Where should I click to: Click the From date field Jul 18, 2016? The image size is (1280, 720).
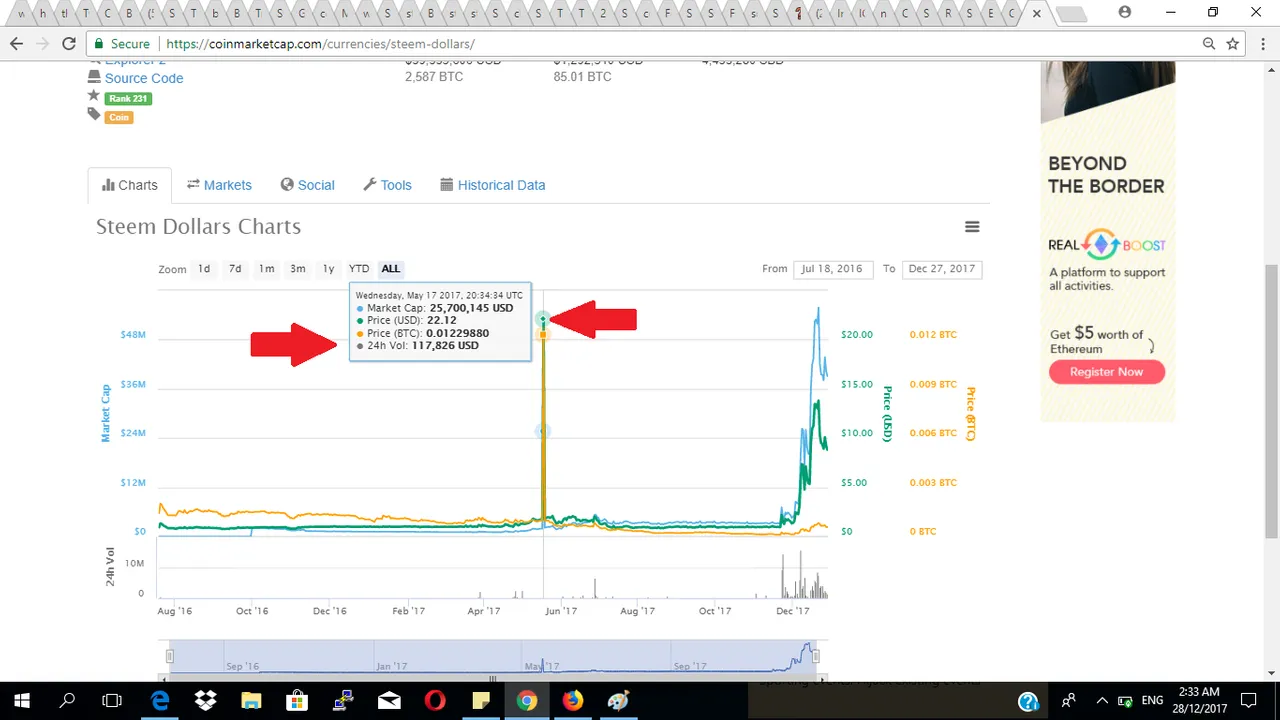pyautogui.click(x=832, y=269)
